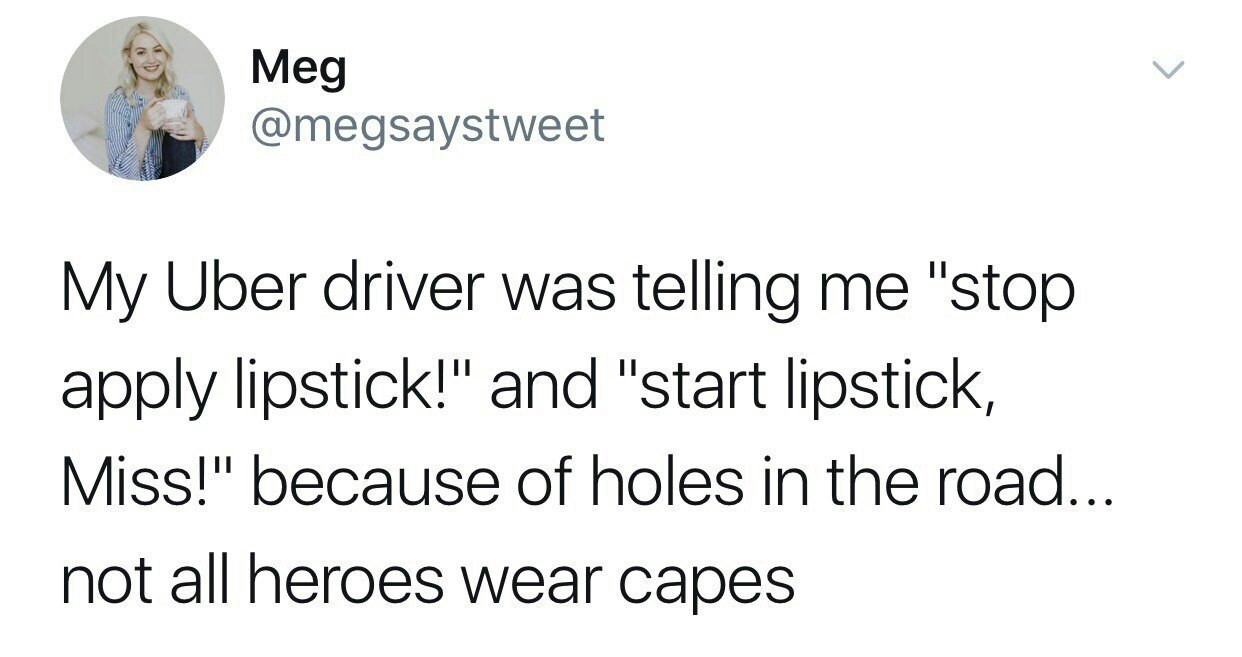Click the word not starting last line
1242x657 pixels.
[104, 580]
